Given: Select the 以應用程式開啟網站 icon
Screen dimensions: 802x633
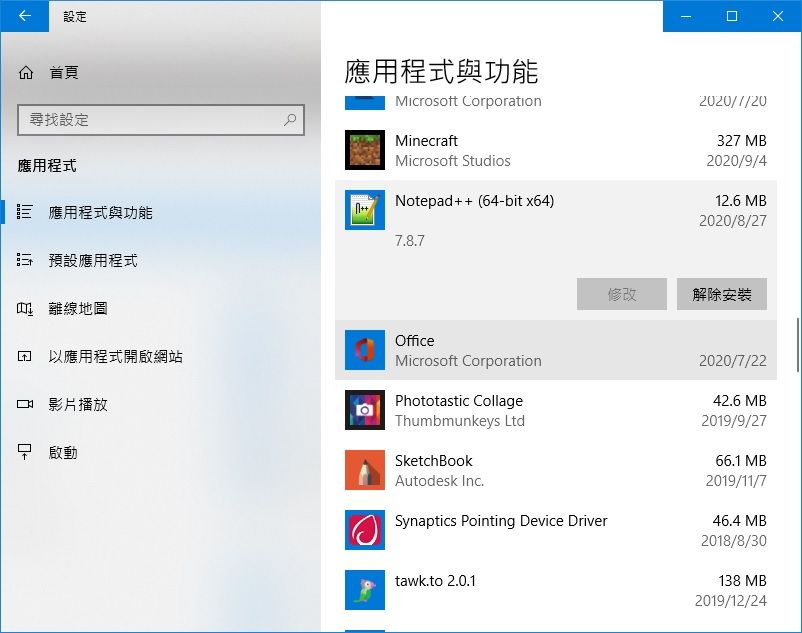Looking at the screenshot, I should click(x=25, y=356).
